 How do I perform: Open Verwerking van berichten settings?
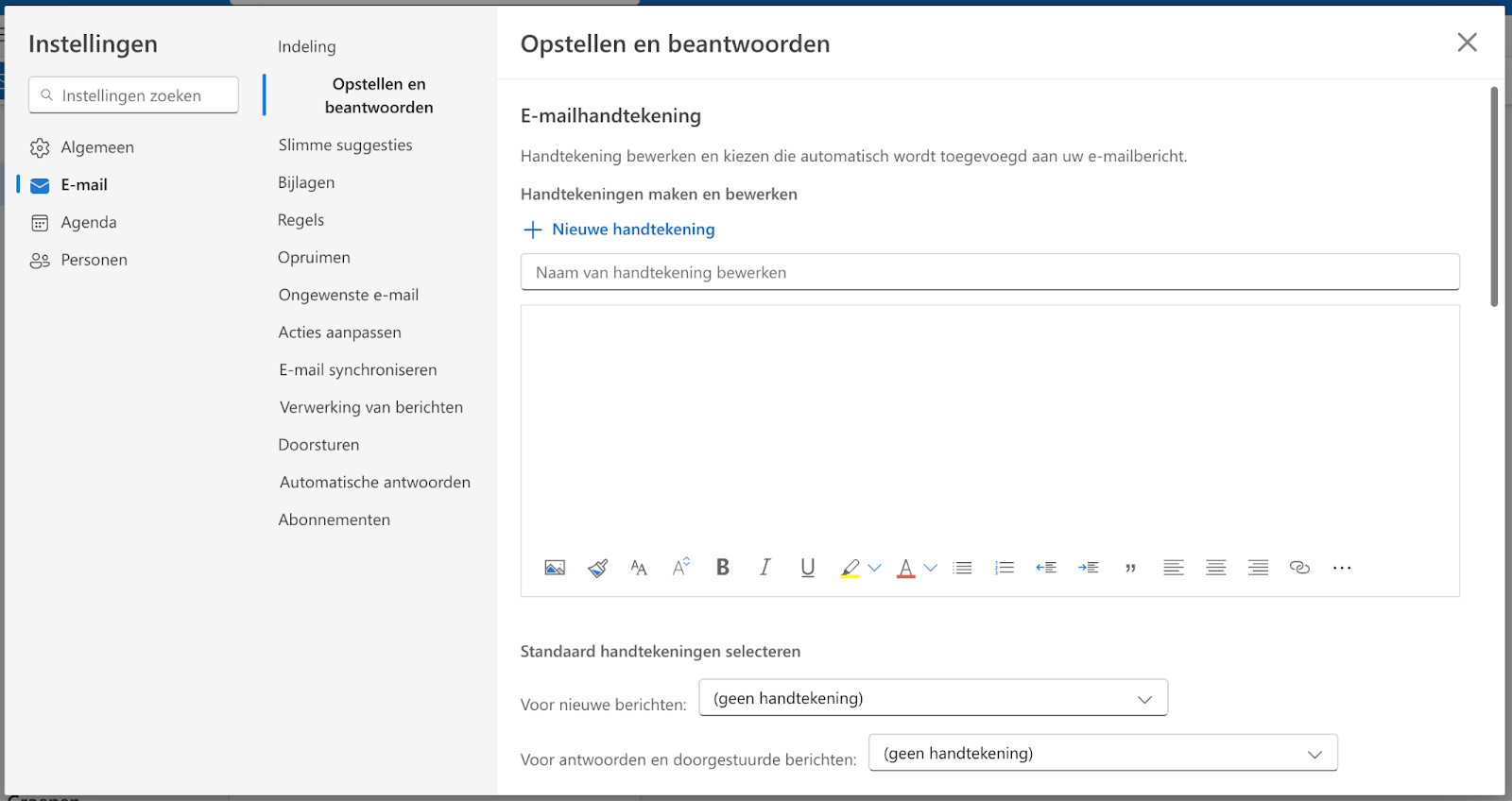pyautogui.click(x=371, y=407)
